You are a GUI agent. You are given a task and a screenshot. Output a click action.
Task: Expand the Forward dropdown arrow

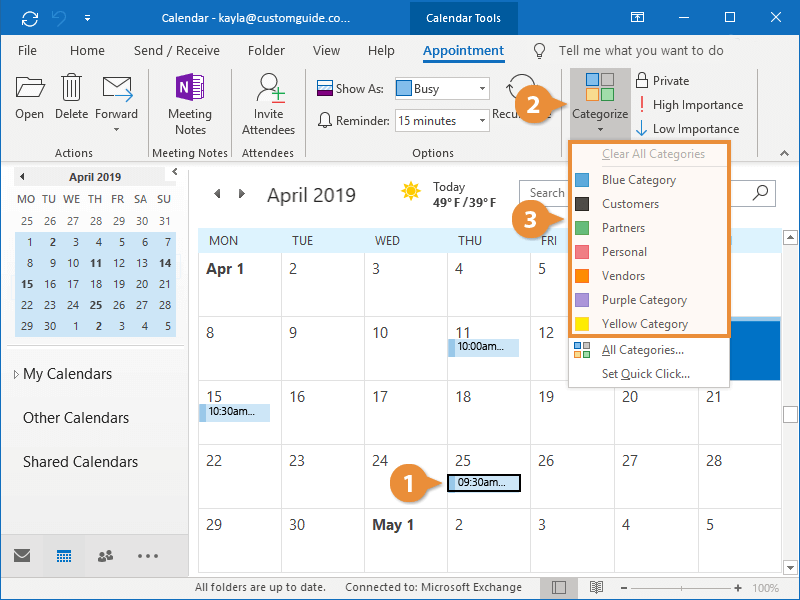(117, 130)
